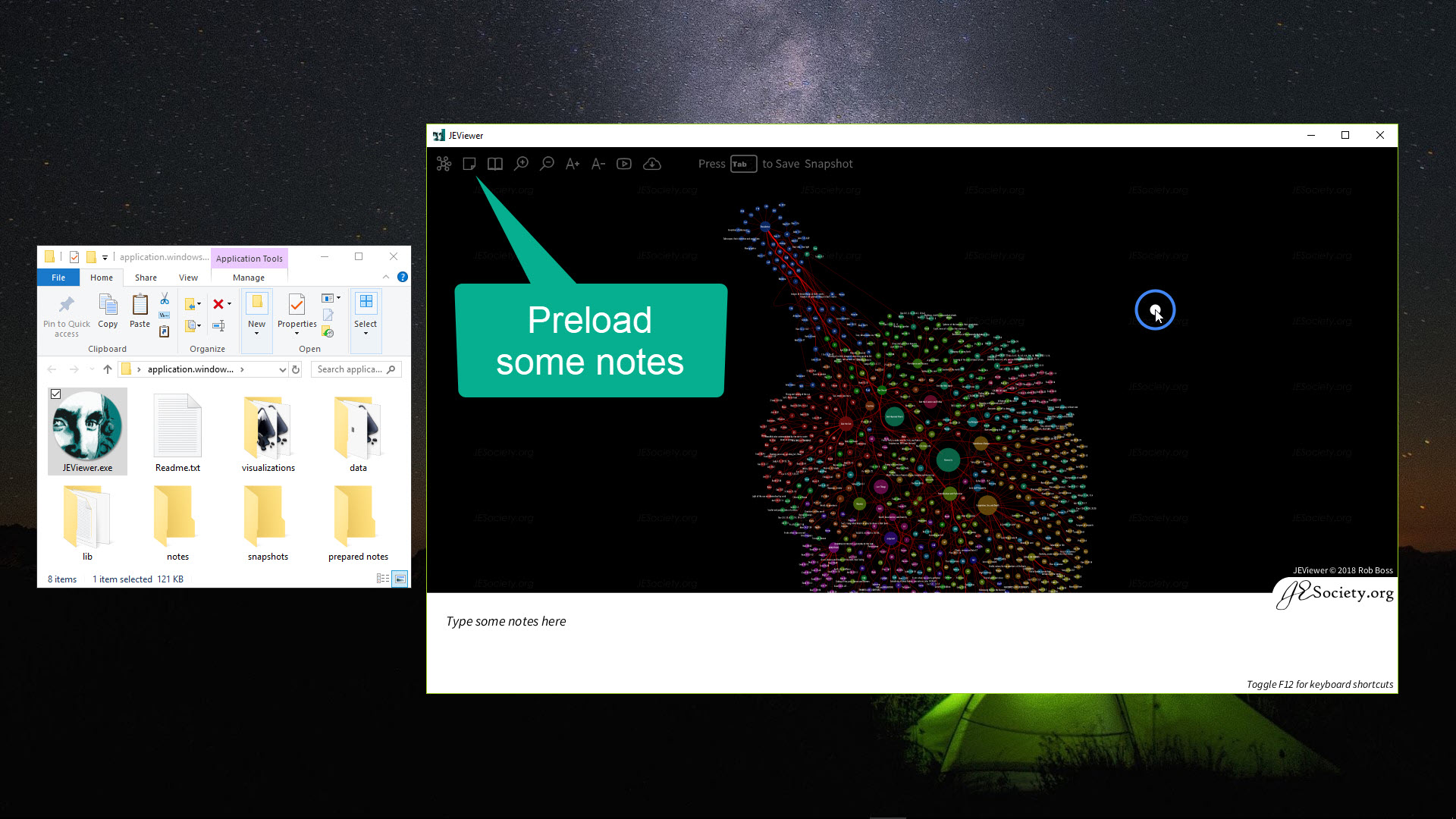
Task: Open the Copy to dropdown in Organize group
Action: 193,325
